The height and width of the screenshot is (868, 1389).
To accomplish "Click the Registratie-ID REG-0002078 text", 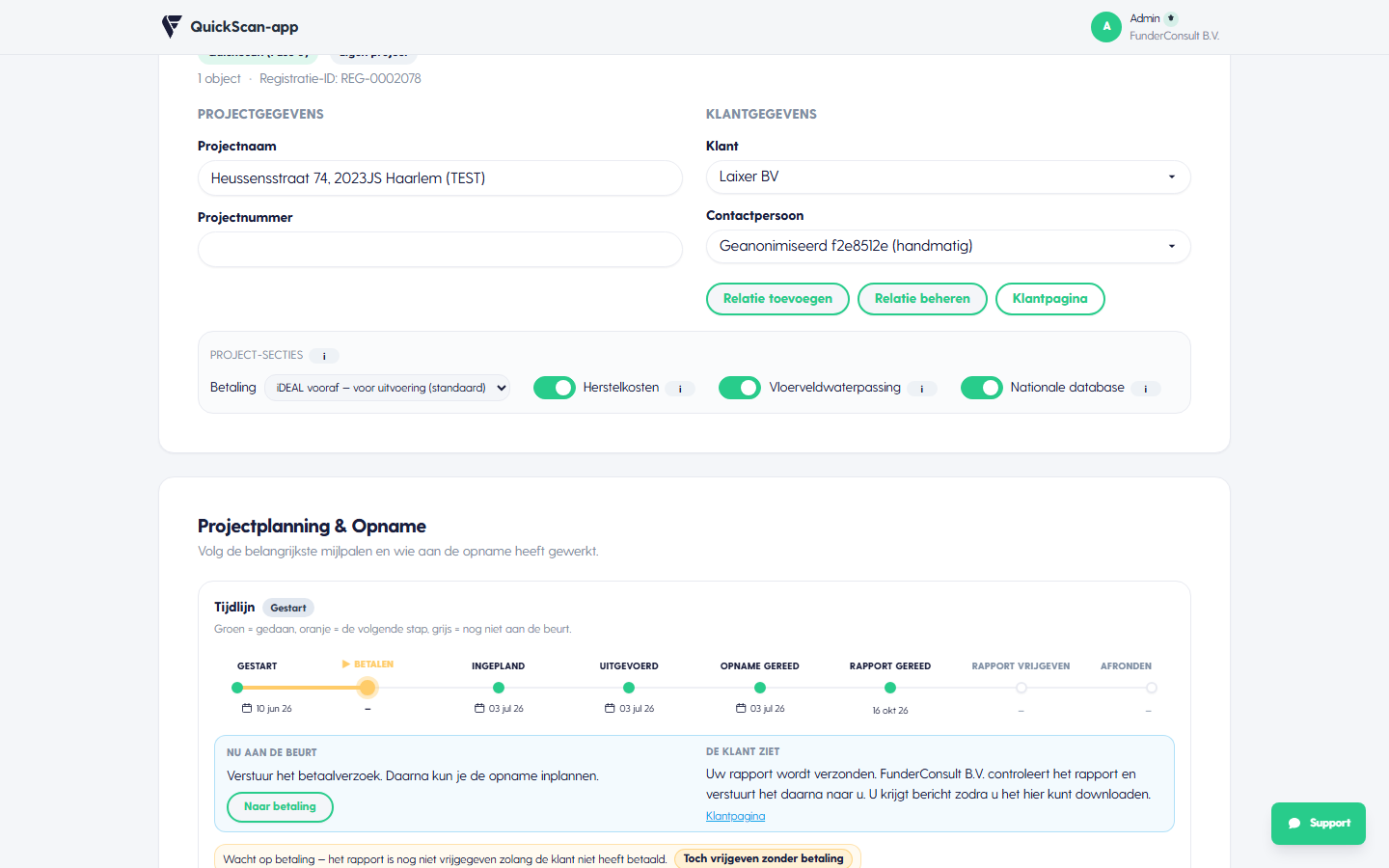I will (340, 79).
